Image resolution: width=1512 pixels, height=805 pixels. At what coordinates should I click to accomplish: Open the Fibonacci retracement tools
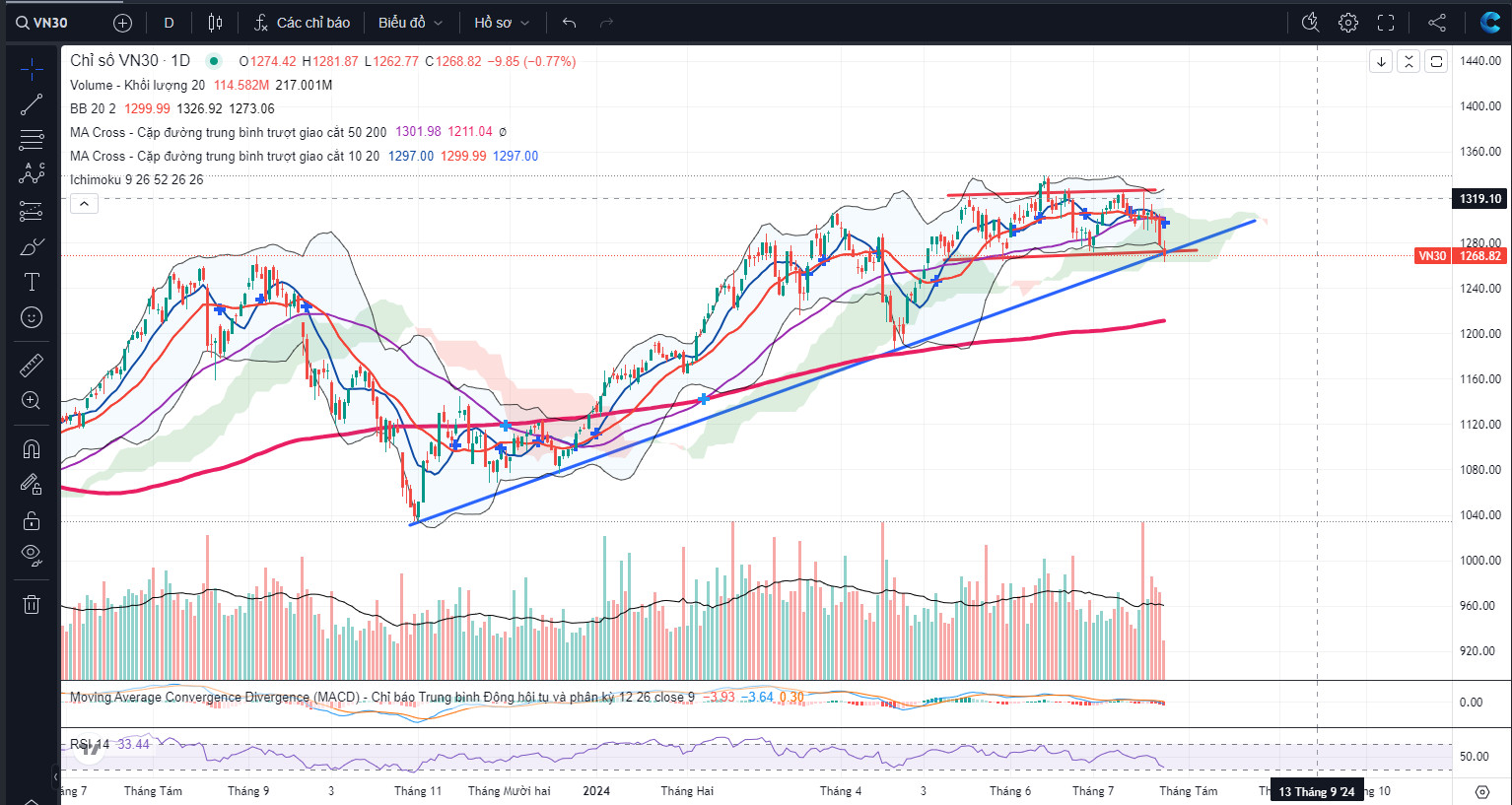32,140
